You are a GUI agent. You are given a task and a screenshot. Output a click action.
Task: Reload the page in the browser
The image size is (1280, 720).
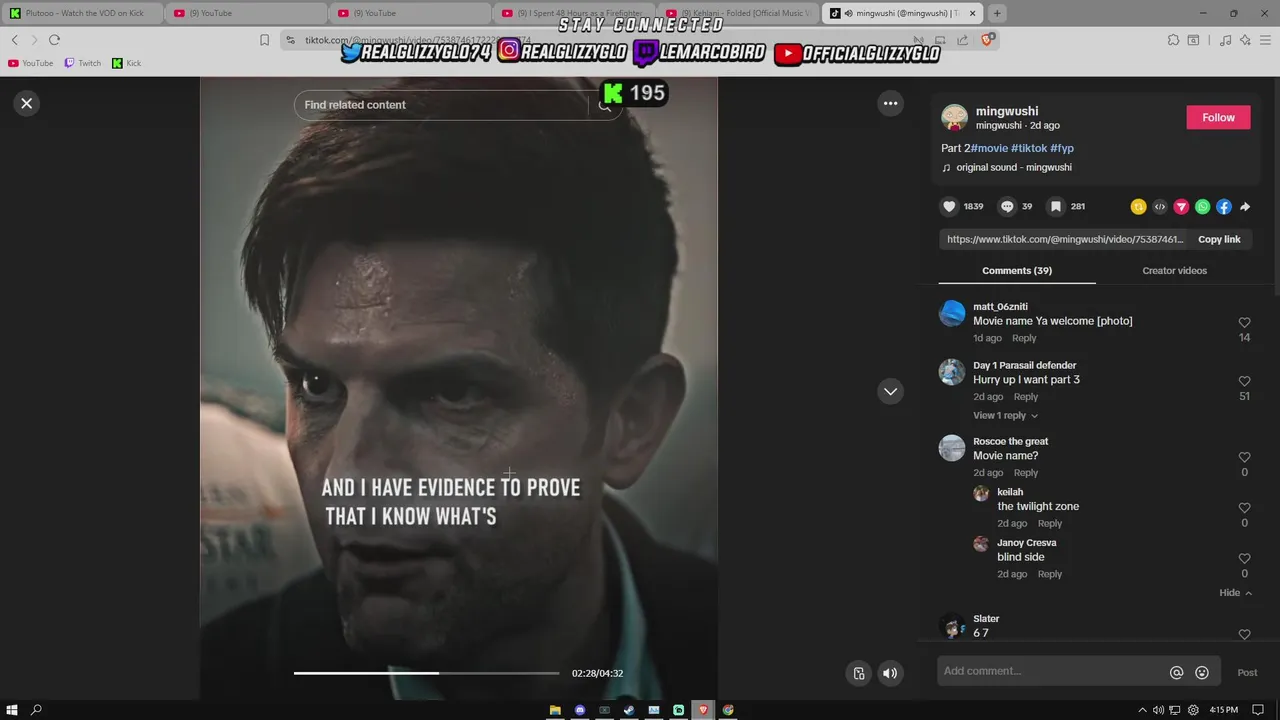[x=54, y=40]
